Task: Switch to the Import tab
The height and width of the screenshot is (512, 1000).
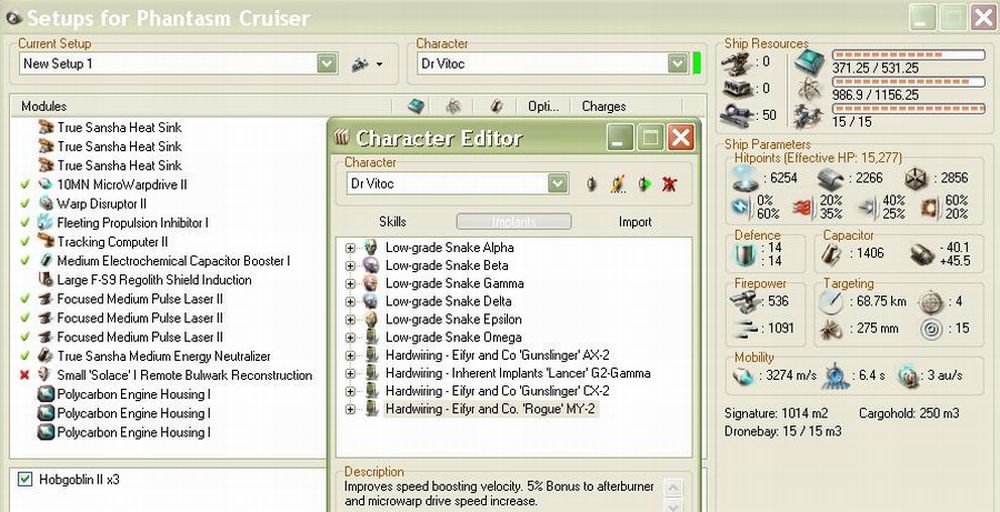Action: (635, 222)
